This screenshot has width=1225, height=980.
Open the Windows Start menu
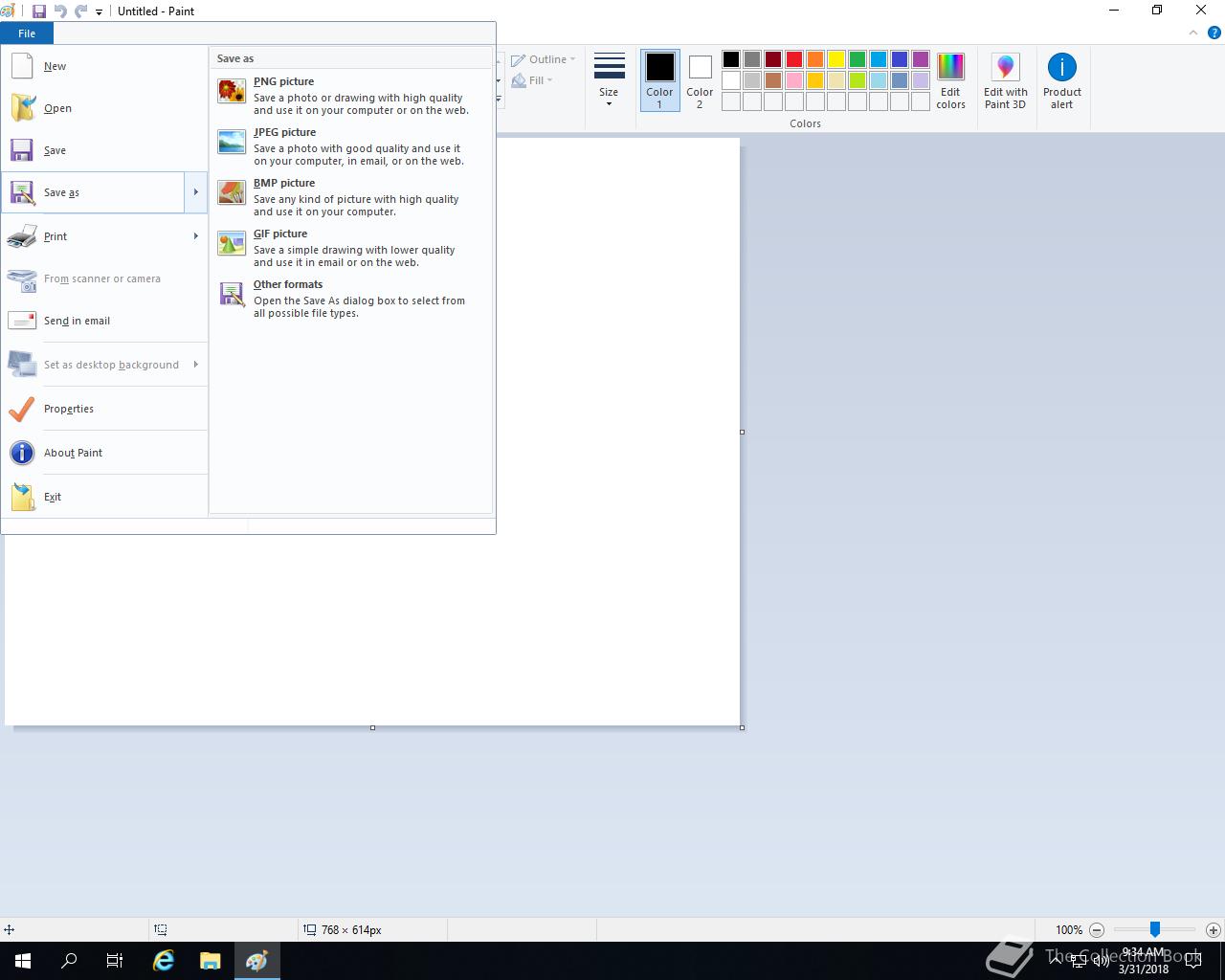click(23, 961)
